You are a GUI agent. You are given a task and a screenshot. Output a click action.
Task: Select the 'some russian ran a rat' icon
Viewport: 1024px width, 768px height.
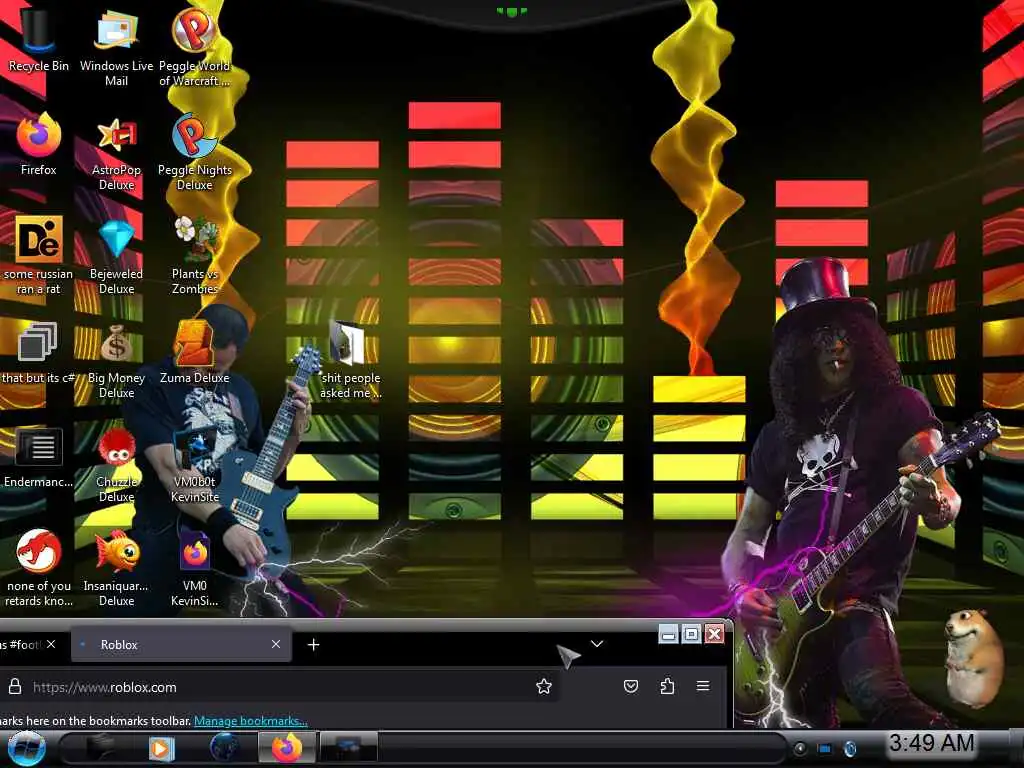point(39,255)
